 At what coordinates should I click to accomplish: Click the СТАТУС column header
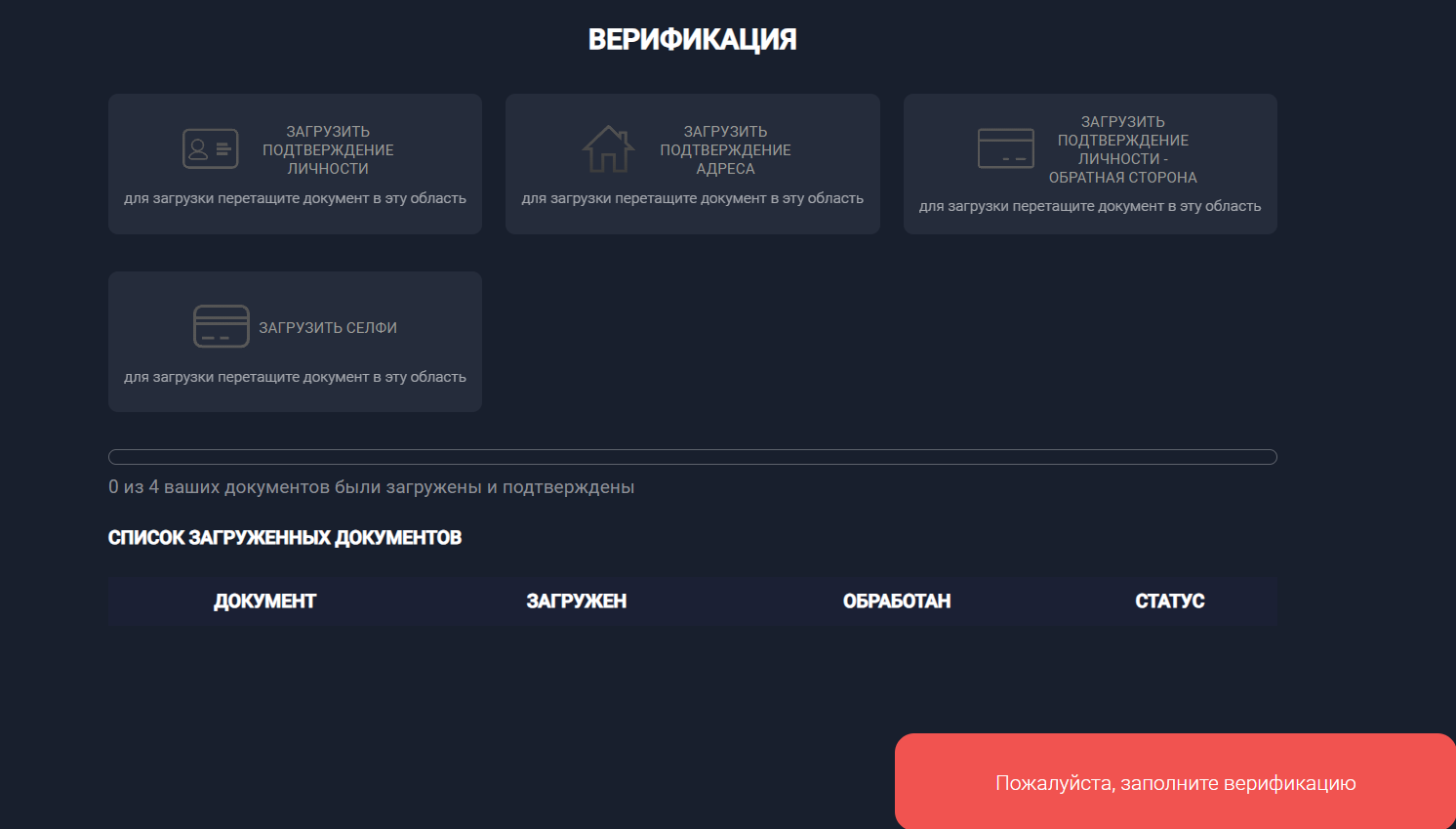(x=1170, y=601)
